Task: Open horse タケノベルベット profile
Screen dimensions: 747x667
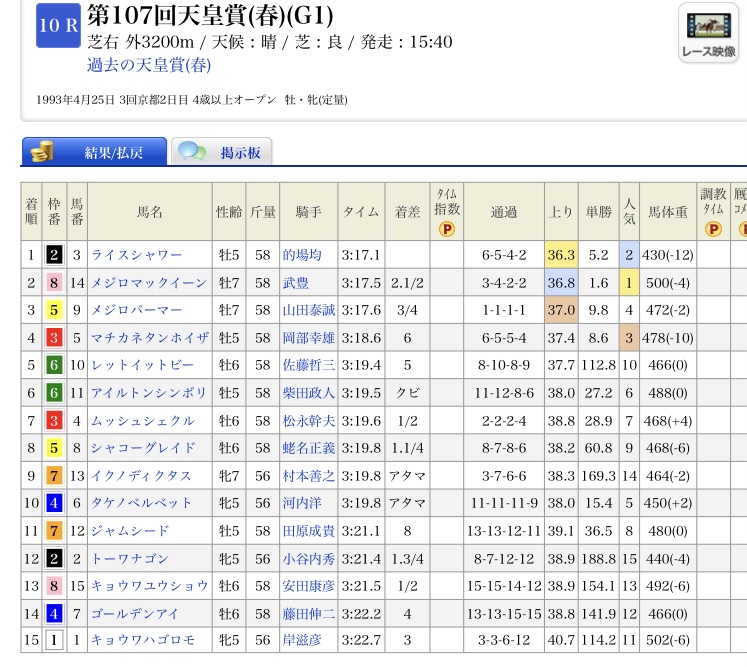Action: pos(143,502)
